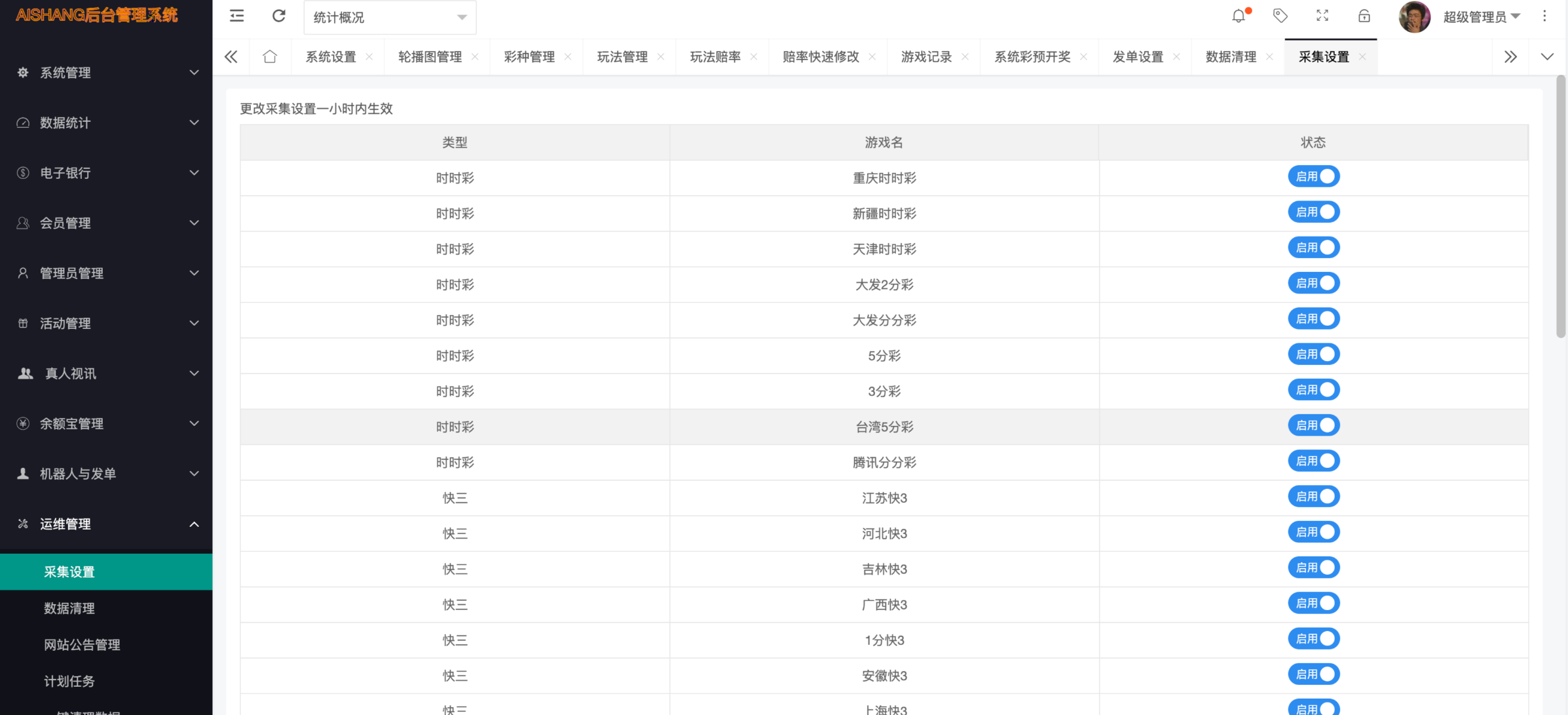The height and width of the screenshot is (715, 1568).
Task: Disable collection for 重庆时时彩
Action: pyautogui.click(x=1313, y=177)
